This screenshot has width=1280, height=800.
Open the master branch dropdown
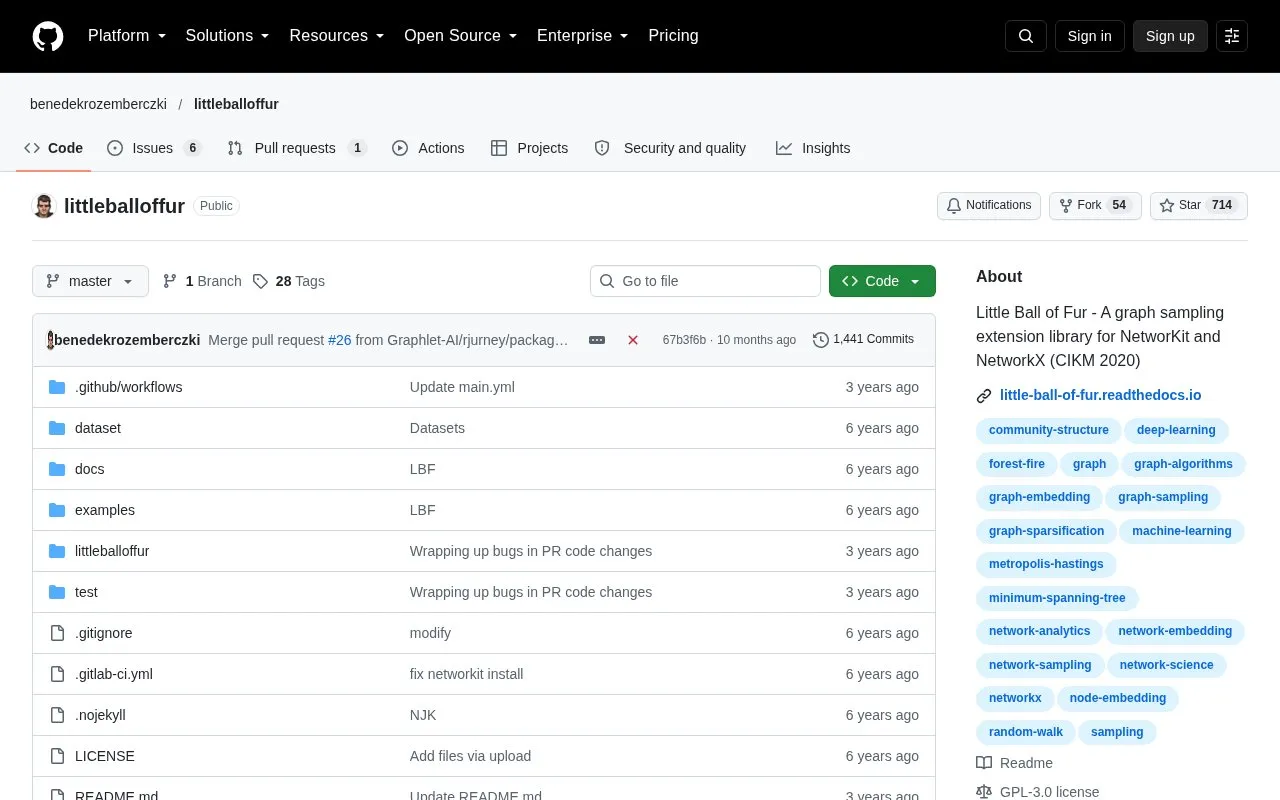click(90, 281)
